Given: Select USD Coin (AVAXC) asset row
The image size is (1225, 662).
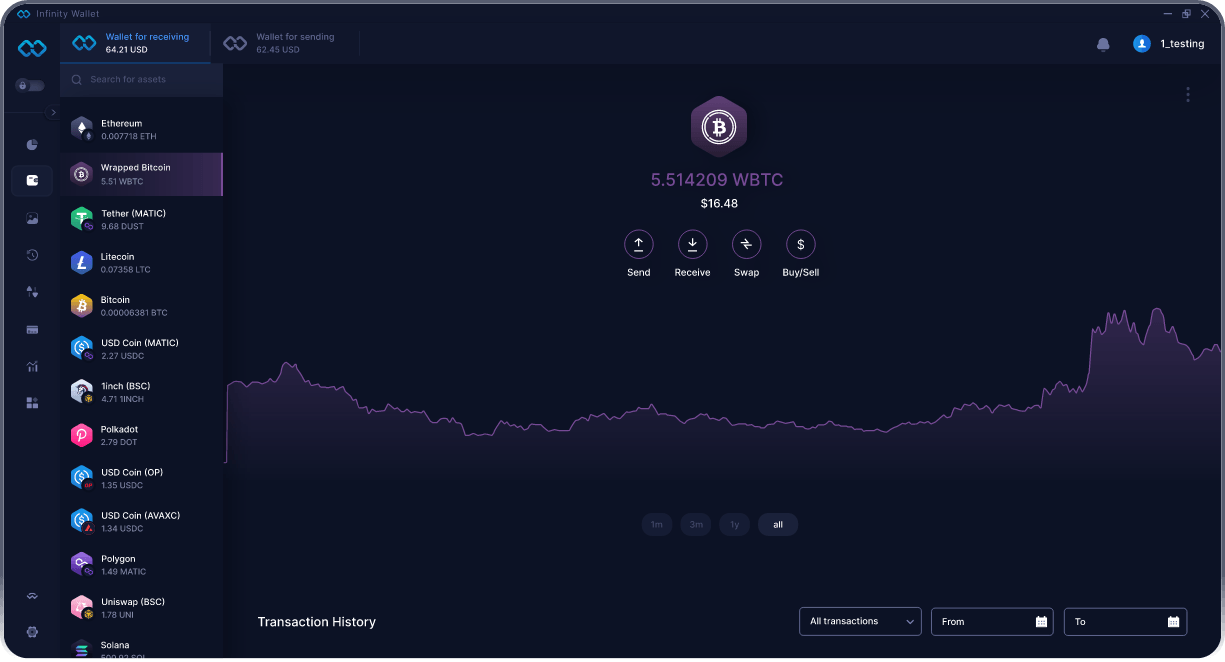Looking at the screenshot, I should (142, 520).
